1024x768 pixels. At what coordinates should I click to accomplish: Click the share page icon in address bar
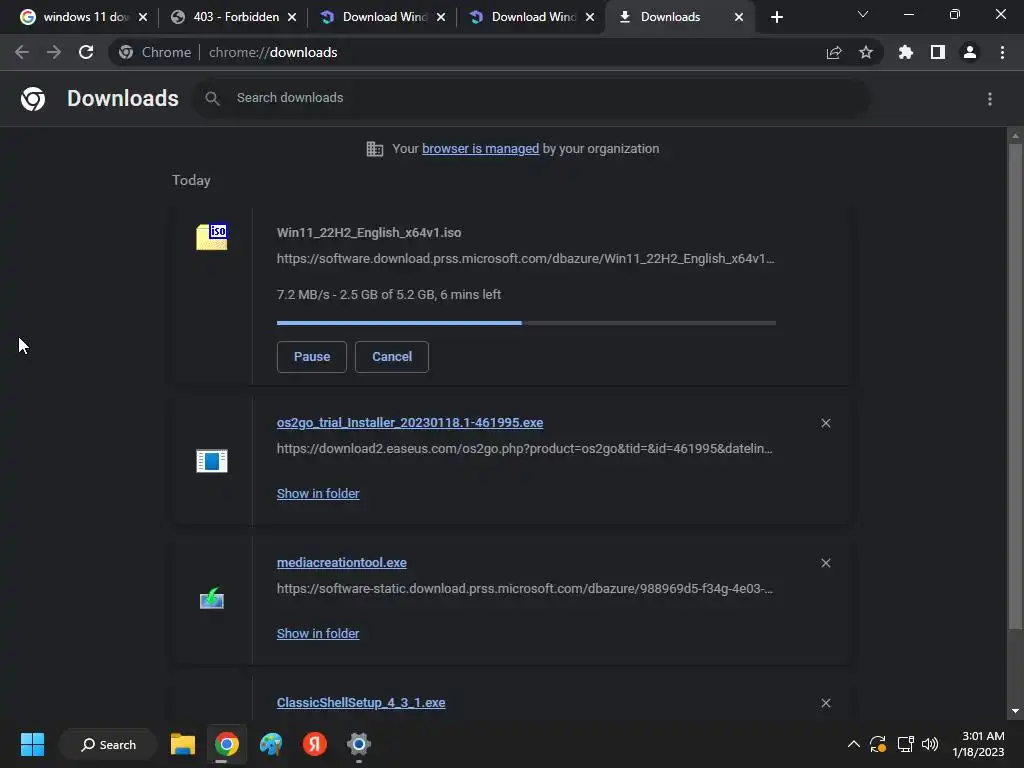tap(834, 53)
